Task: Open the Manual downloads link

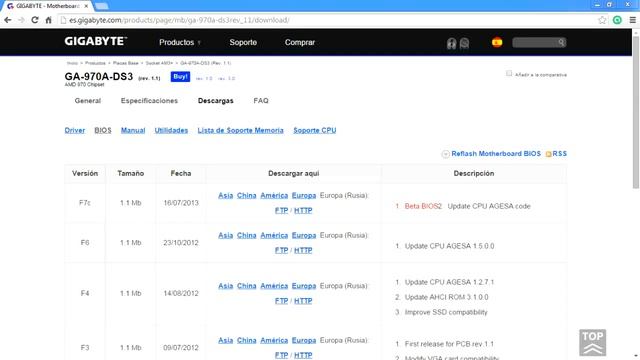Action: coord(133,130)
